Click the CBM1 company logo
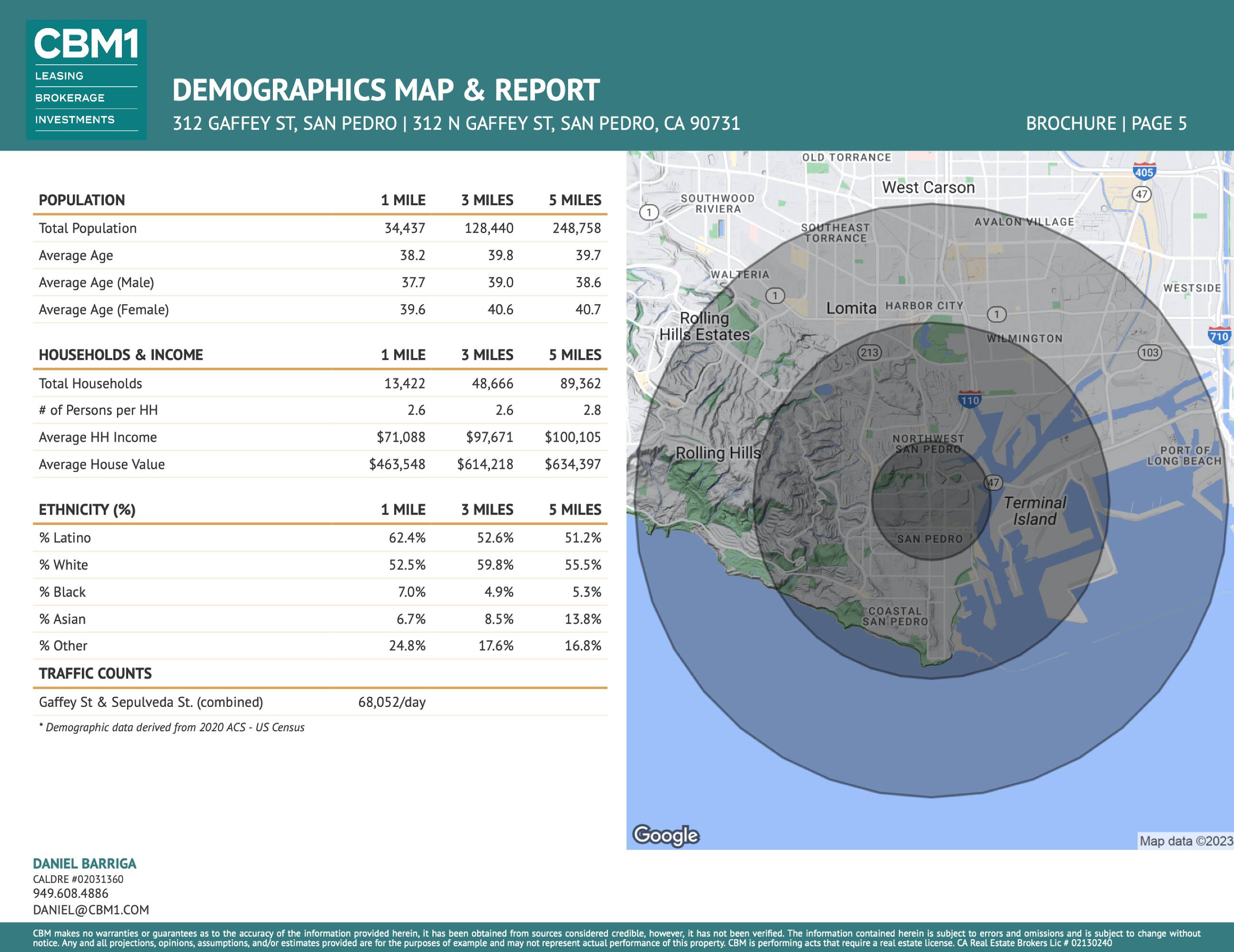 click(86, 79)
